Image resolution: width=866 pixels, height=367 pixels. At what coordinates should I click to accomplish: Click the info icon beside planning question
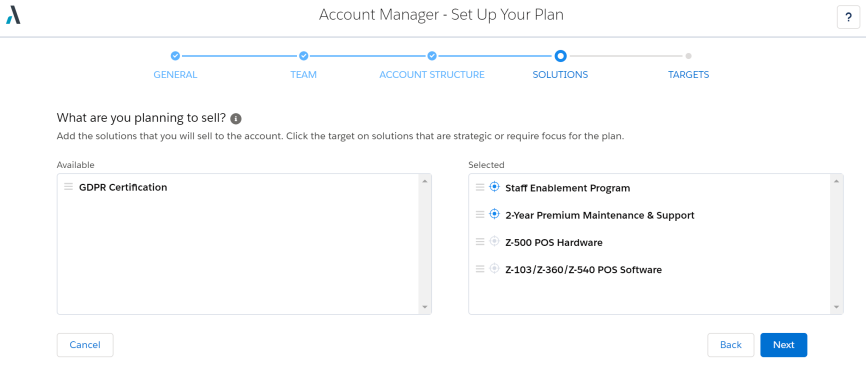(236, 118)
